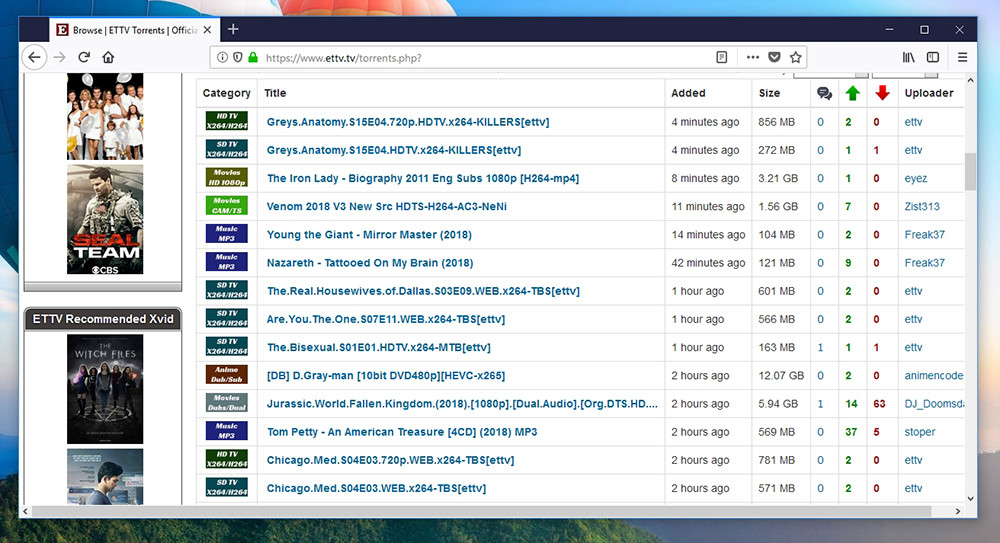Click HD TV category badge for Greys.Anatomy 720p
This screenshot has width=1000, height=543.
coord(226,121)
